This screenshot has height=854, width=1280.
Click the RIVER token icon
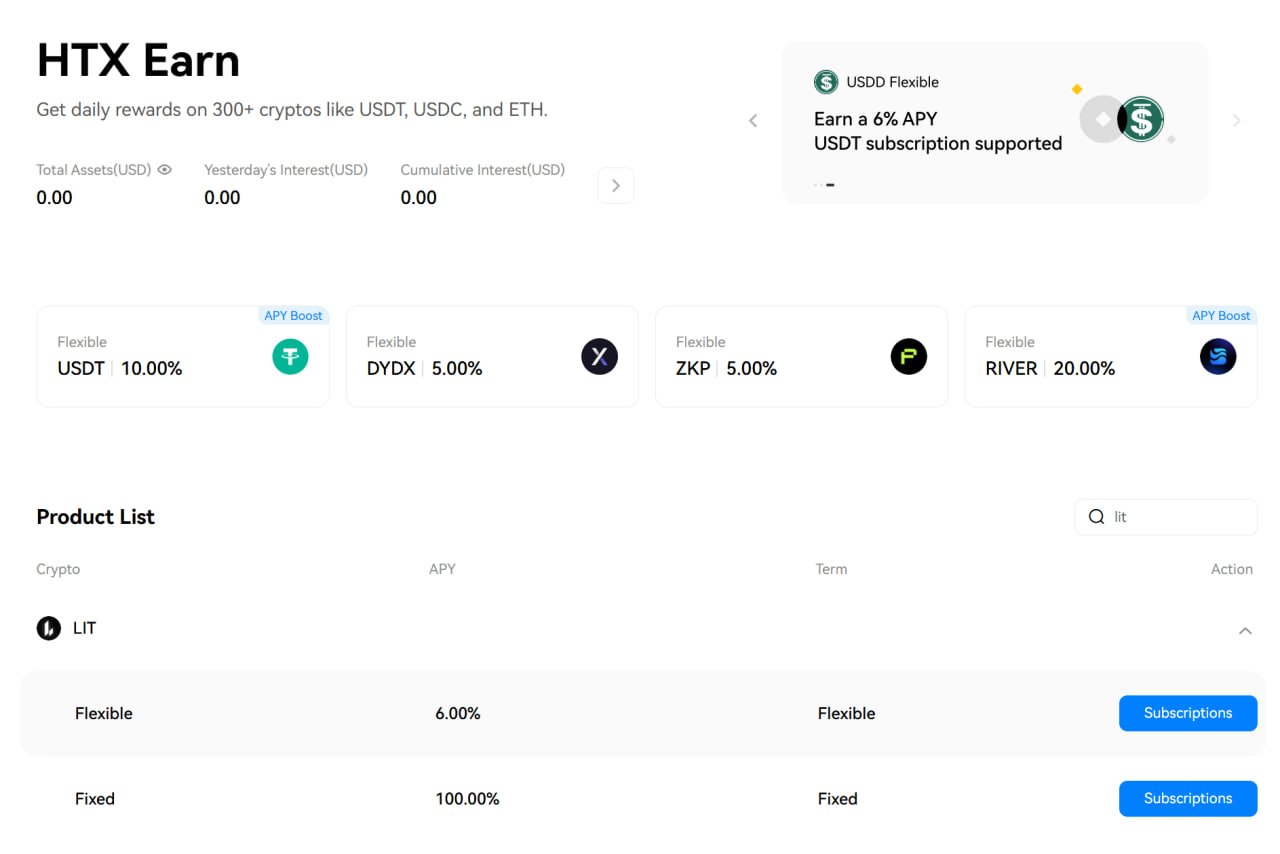click(x=1217, y=357)
